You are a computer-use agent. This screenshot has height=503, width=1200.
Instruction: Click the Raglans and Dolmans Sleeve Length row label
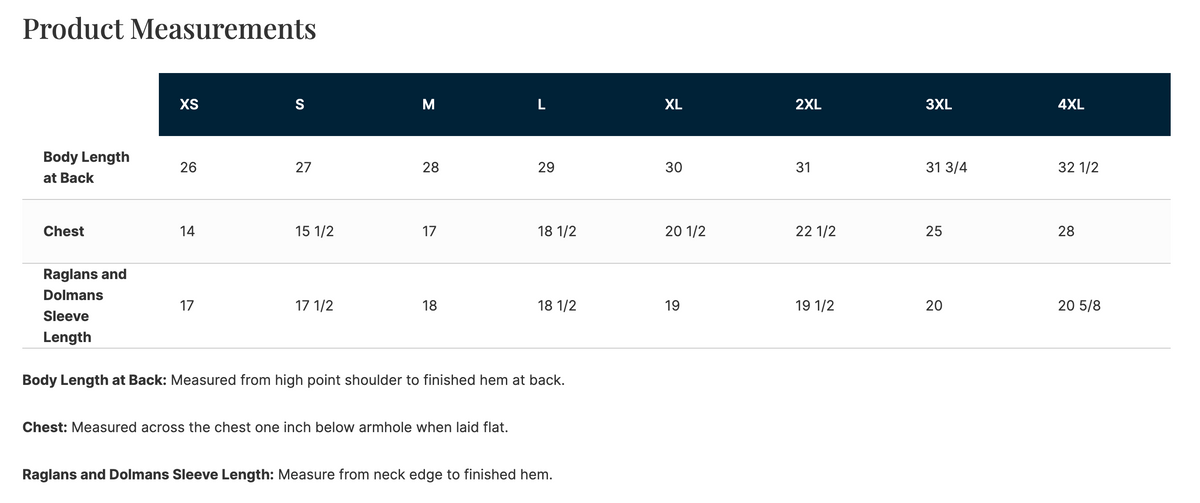point(85,305)
